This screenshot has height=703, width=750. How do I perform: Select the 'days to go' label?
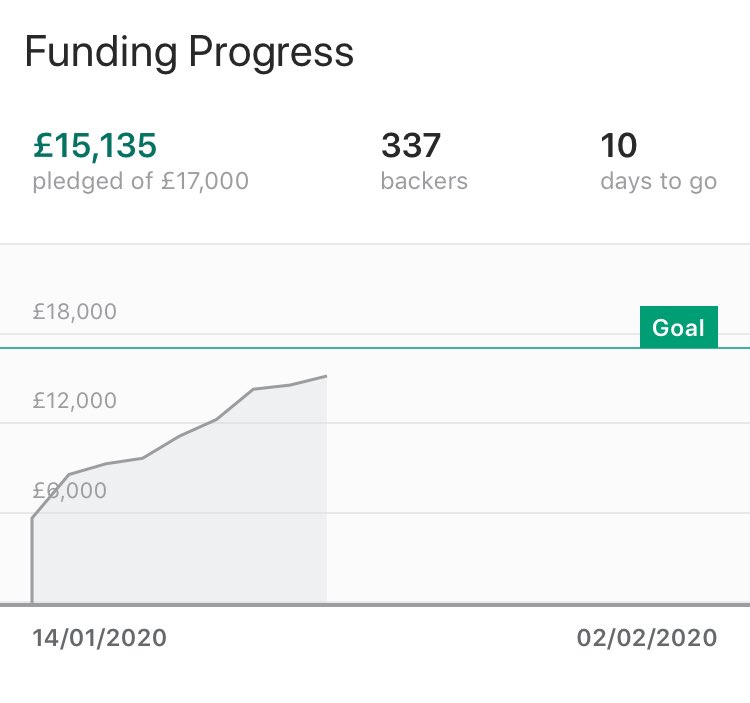(659, 182)
